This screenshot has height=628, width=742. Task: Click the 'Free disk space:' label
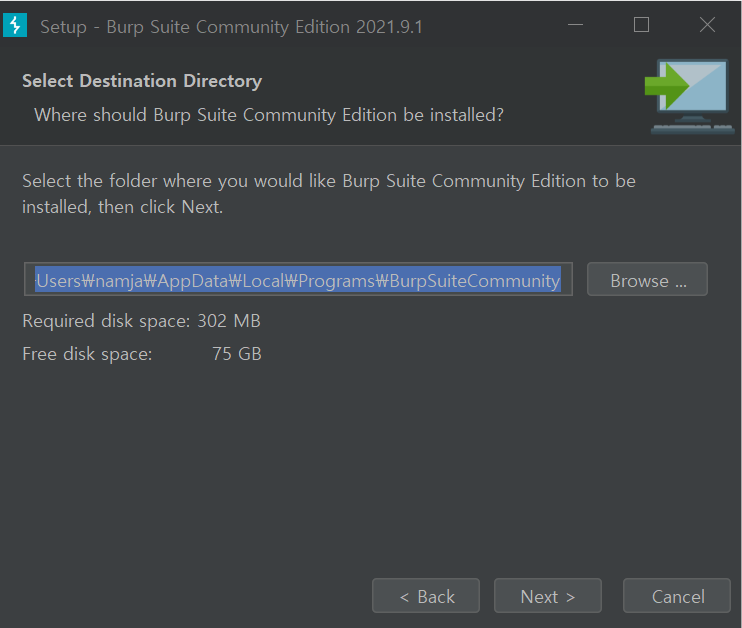point(88,354)
